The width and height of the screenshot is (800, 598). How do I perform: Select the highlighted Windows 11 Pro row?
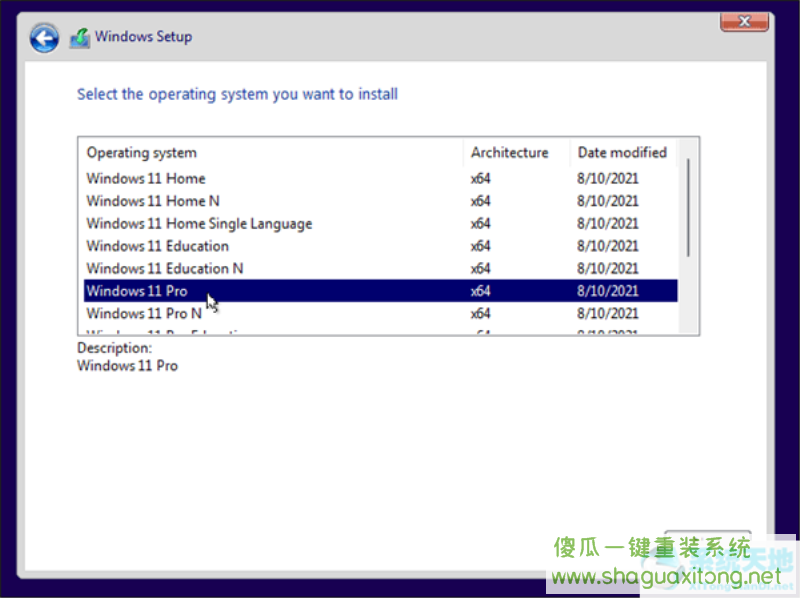pos(381,291)
